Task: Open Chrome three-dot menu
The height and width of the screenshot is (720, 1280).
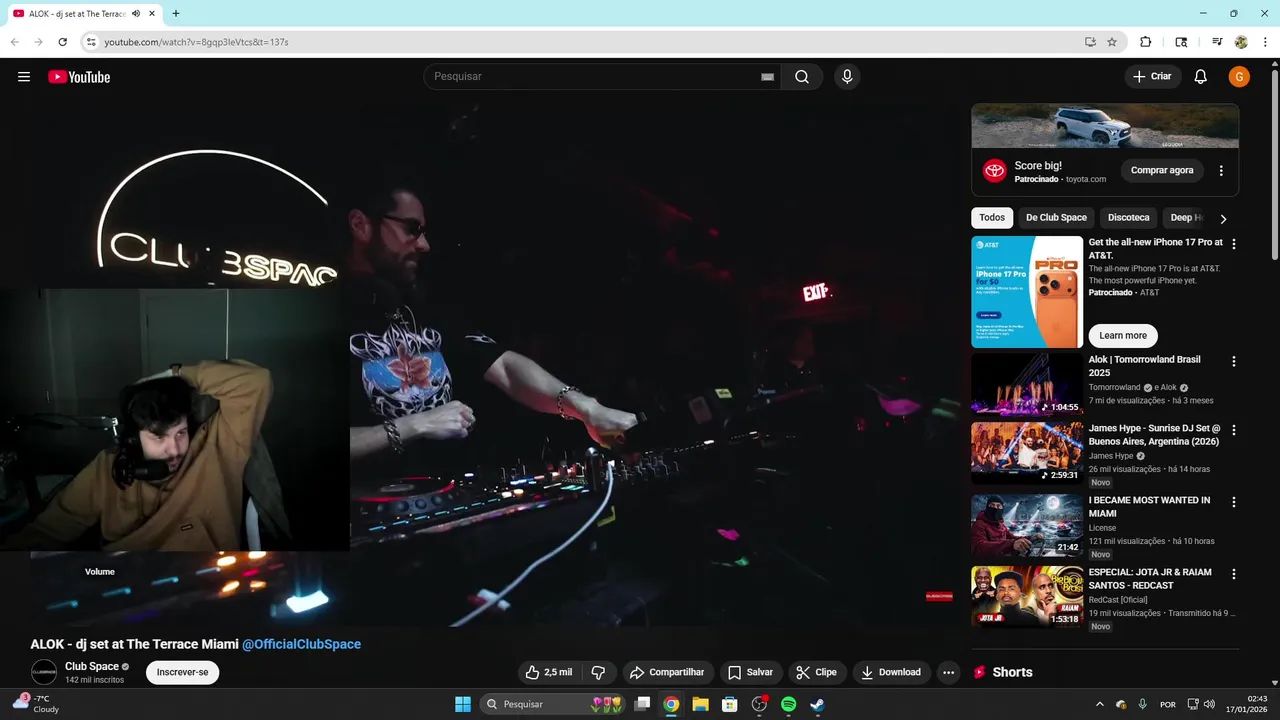Action: coord(1265,42)
